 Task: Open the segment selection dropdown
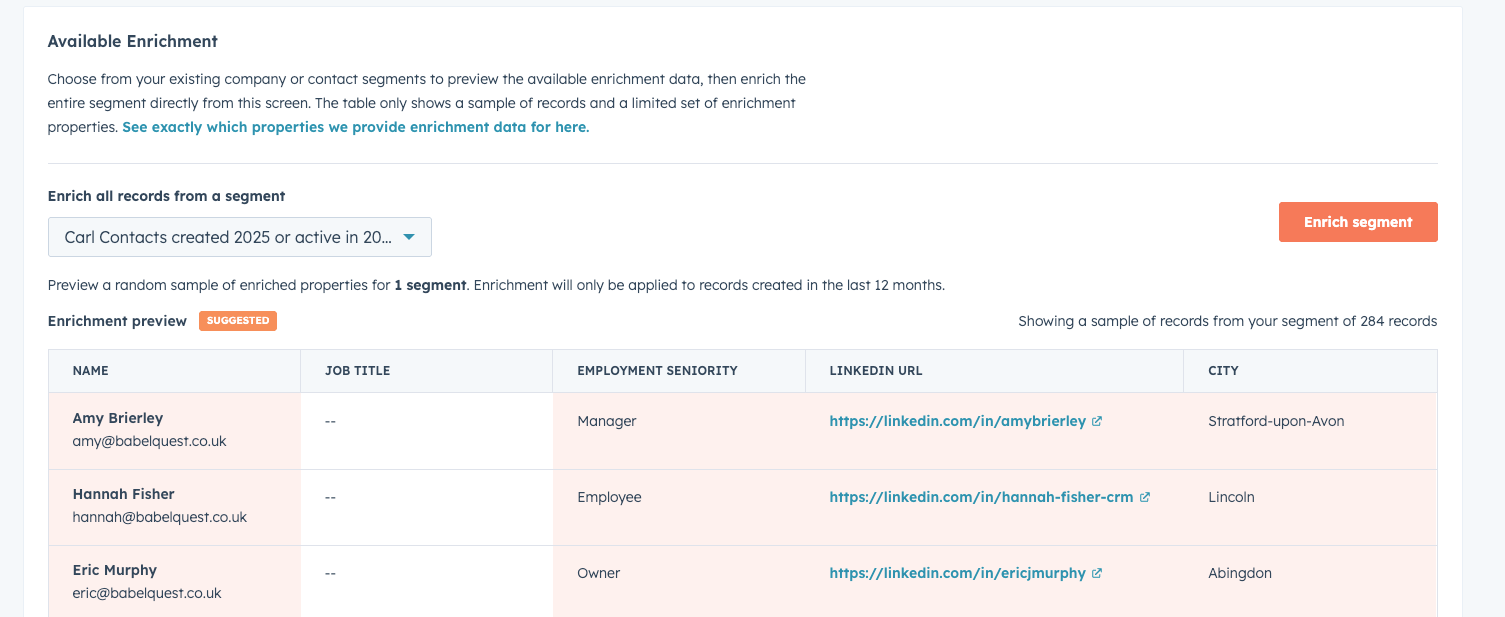click(240, 237)
